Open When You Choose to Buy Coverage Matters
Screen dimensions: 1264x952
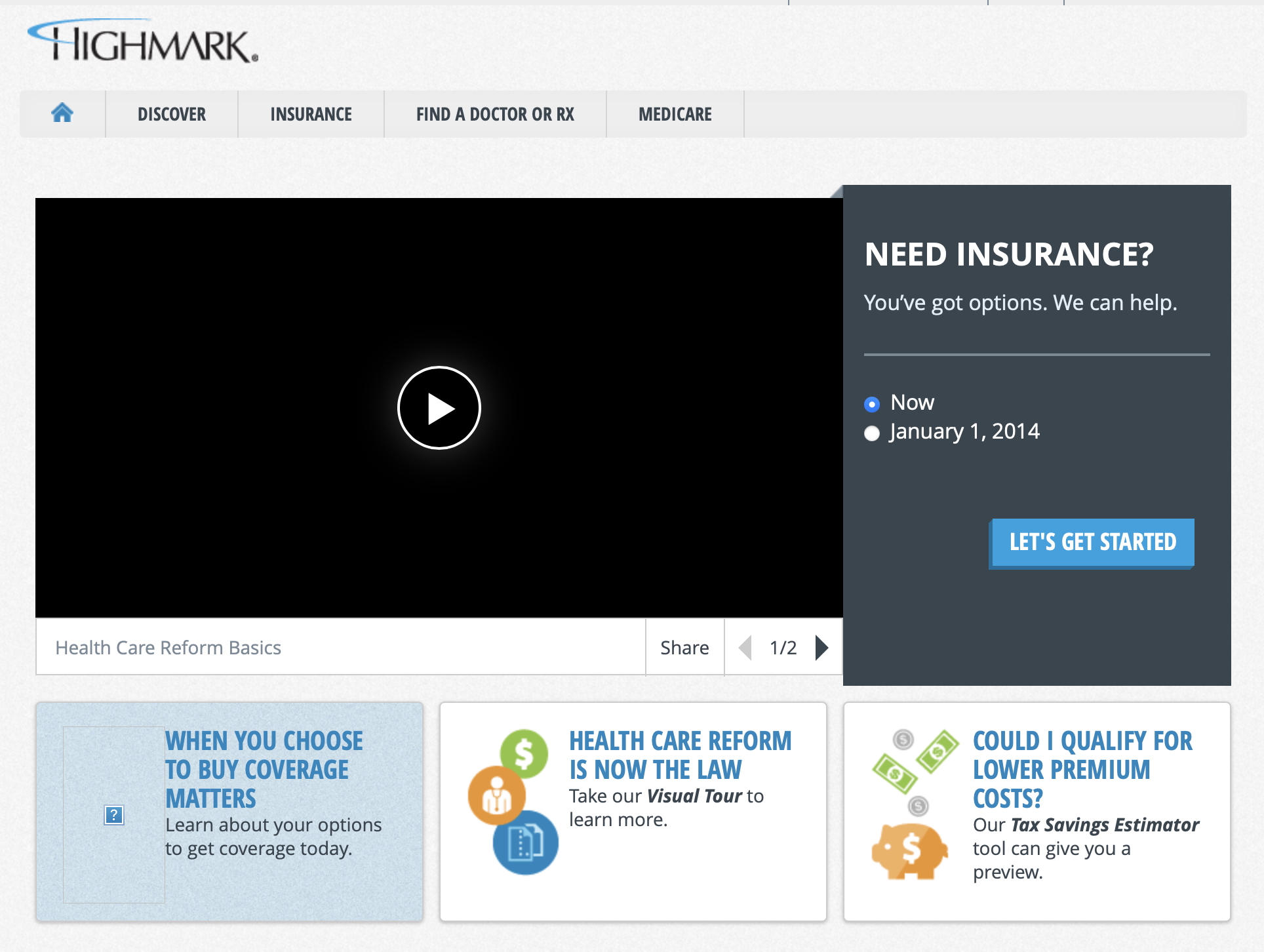click(264, 770)
